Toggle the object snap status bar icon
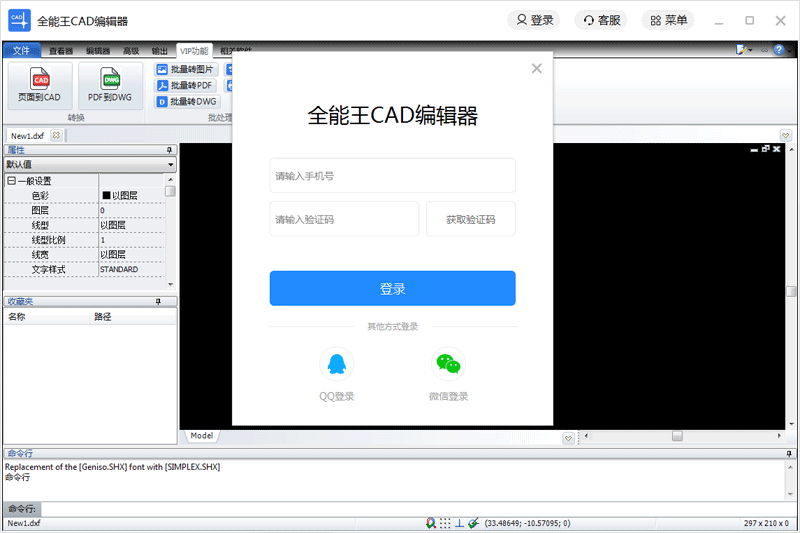This screenshot has height=533, width=800. [x=431, y=523]
